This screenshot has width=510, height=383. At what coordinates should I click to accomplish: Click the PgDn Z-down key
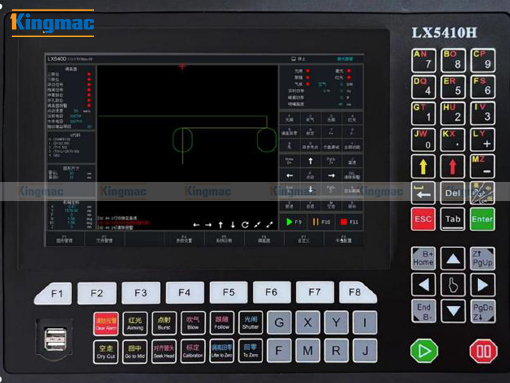(482, 312)
